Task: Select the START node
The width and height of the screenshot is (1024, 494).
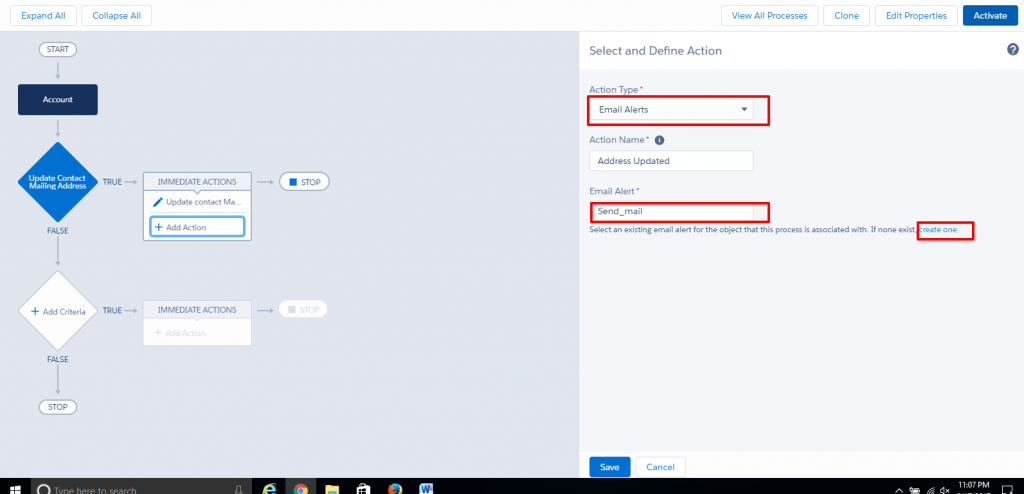Action: (57, 49)
